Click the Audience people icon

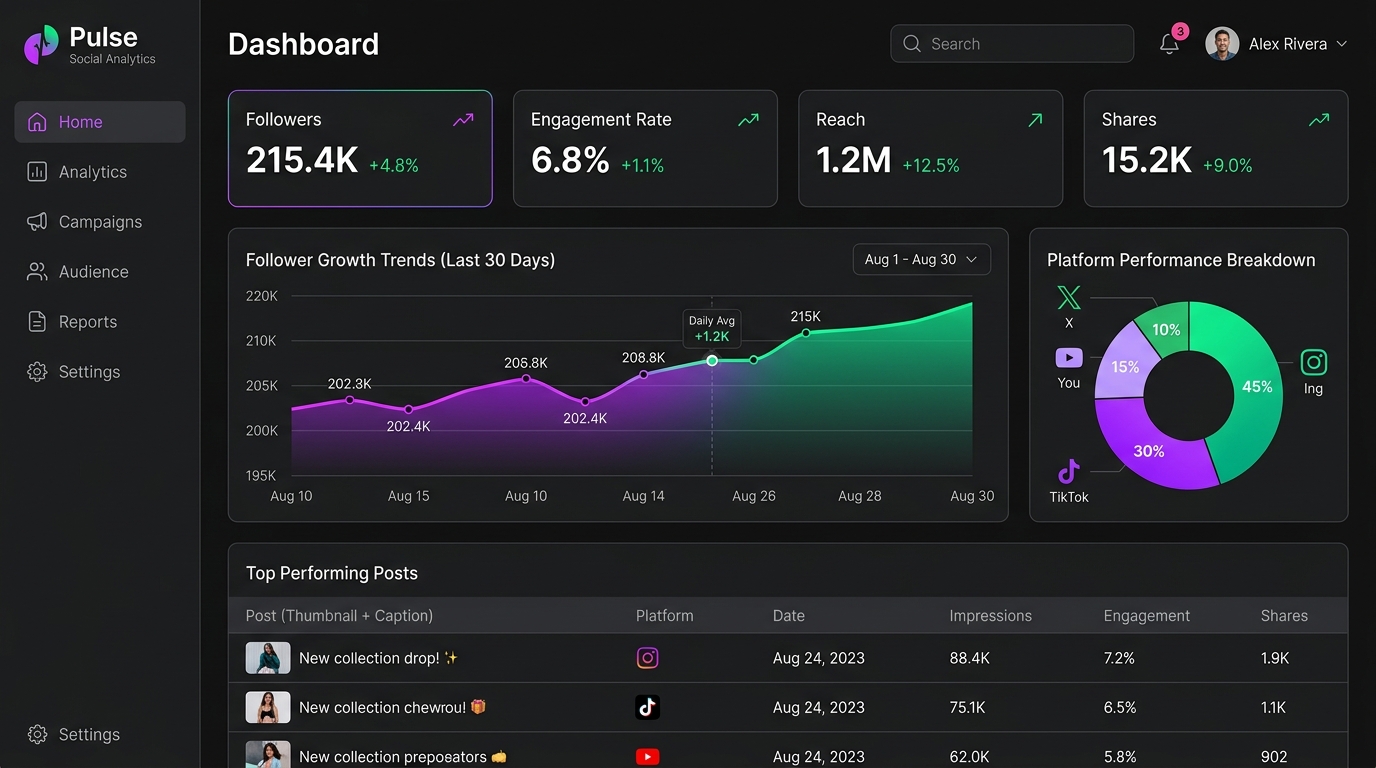click(37, 272)
